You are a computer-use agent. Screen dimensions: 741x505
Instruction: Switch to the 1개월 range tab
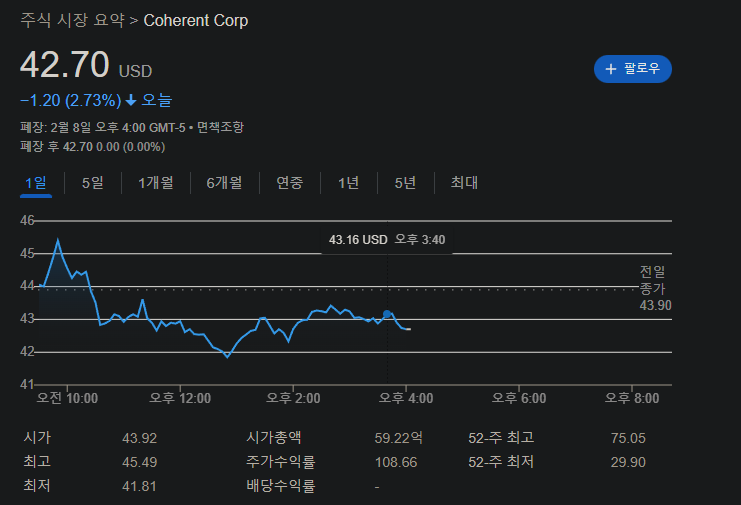point(155,183)
